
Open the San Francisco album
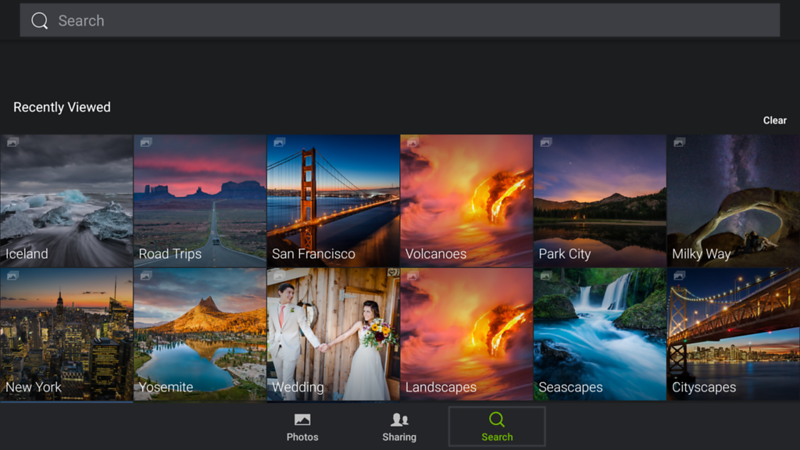pos(333,201)
